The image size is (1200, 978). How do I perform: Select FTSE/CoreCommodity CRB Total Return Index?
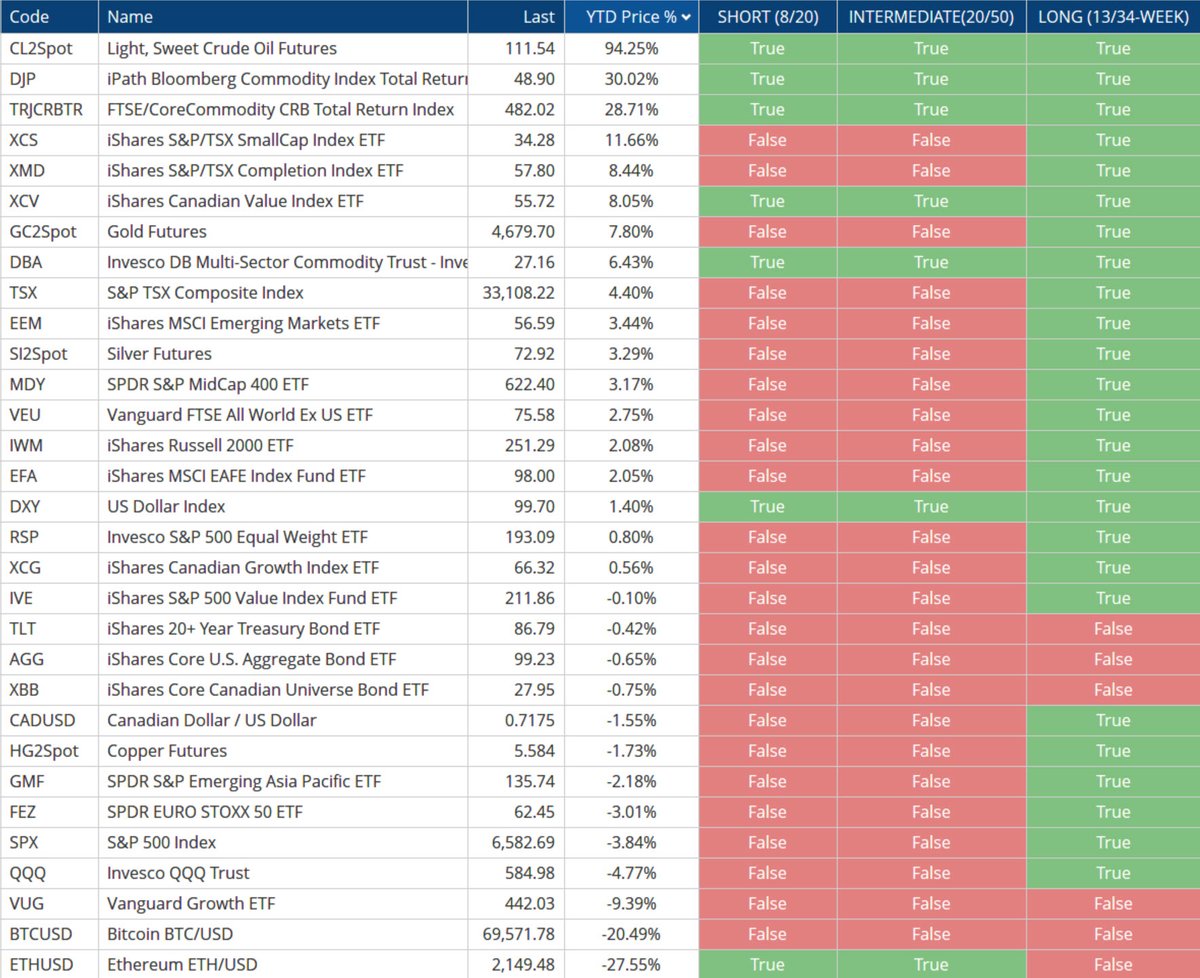click(283, 109)
